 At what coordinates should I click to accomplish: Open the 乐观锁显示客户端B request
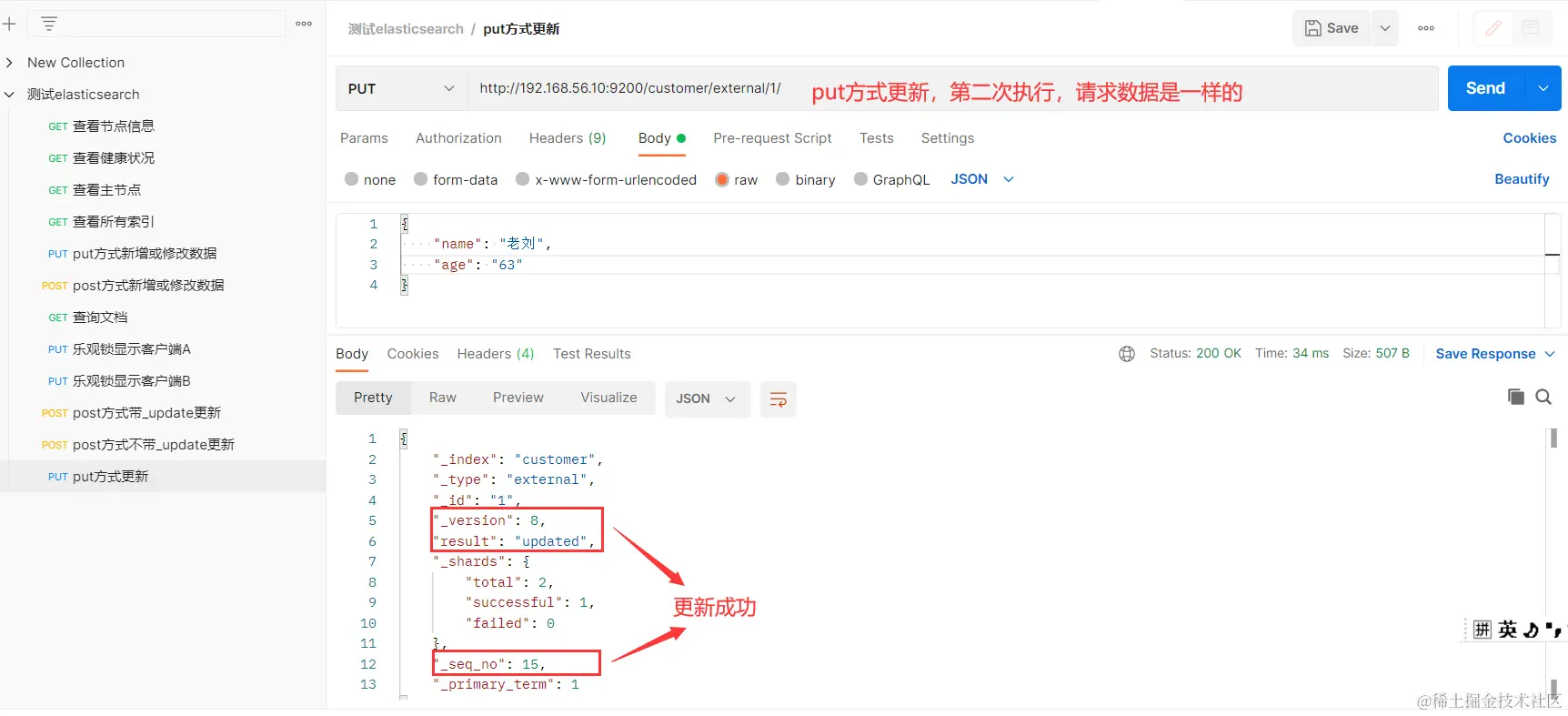click(132, 381)
